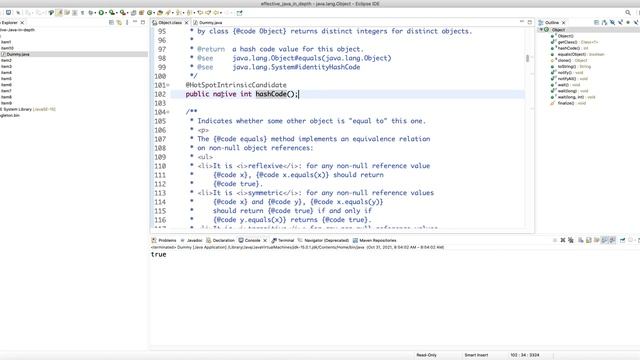640x360 pixels.
Task: Open the Javadoc tab
Action: point(191,240)
